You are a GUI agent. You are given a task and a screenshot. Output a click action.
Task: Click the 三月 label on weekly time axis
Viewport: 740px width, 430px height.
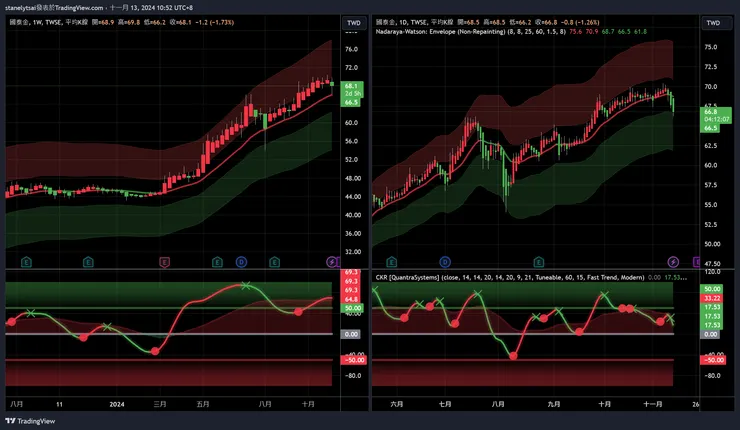click(x=160, y=405)
